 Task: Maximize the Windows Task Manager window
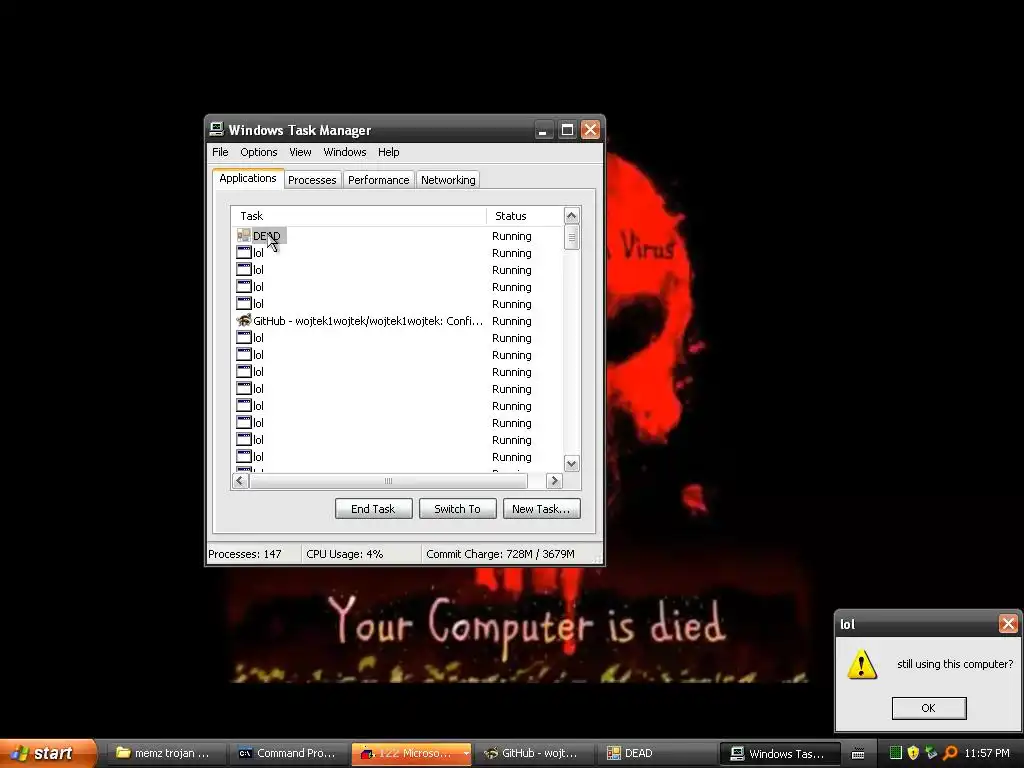coord(567,130)
